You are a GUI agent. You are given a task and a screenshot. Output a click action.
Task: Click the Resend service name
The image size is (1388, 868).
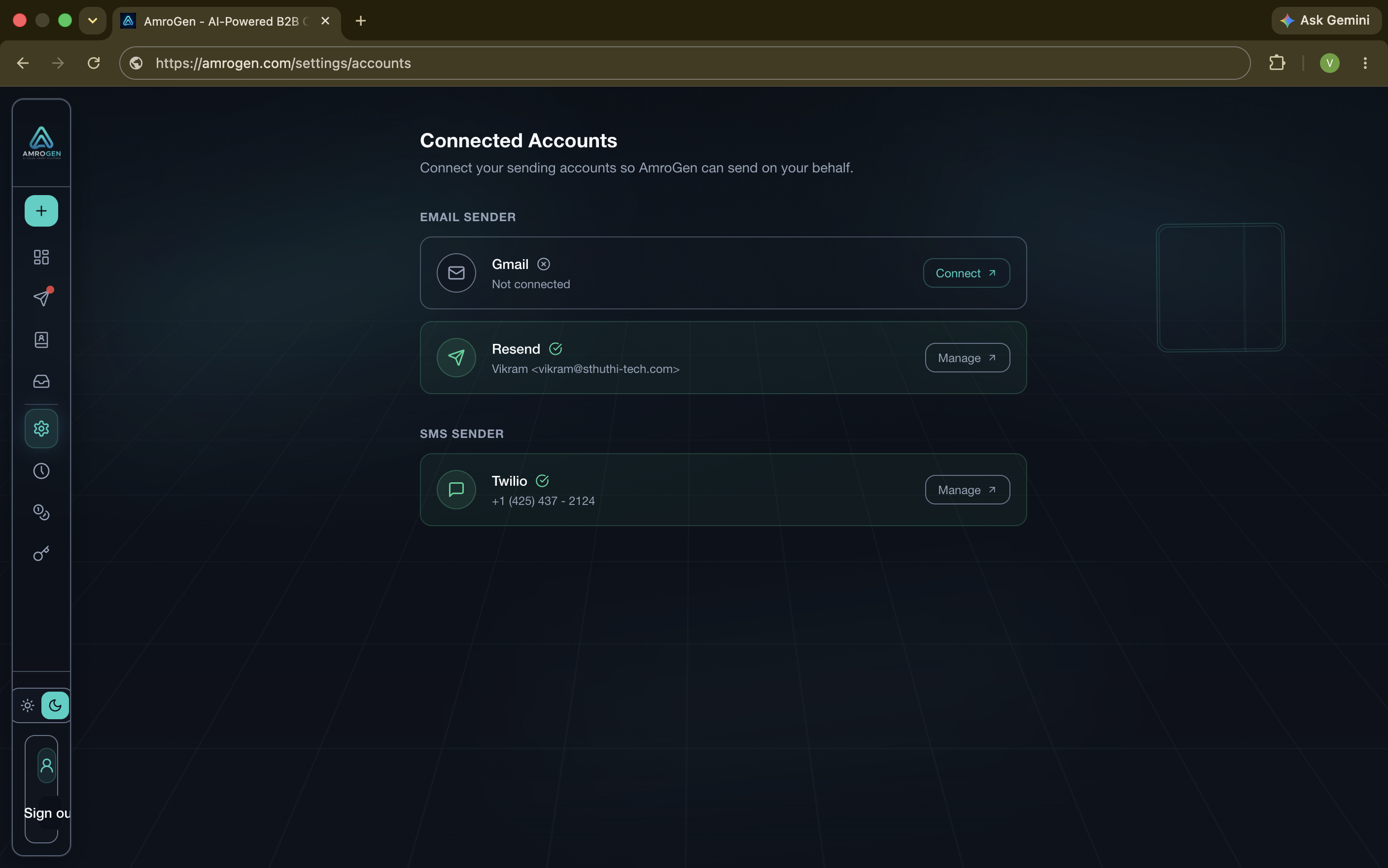click(516, 349)
